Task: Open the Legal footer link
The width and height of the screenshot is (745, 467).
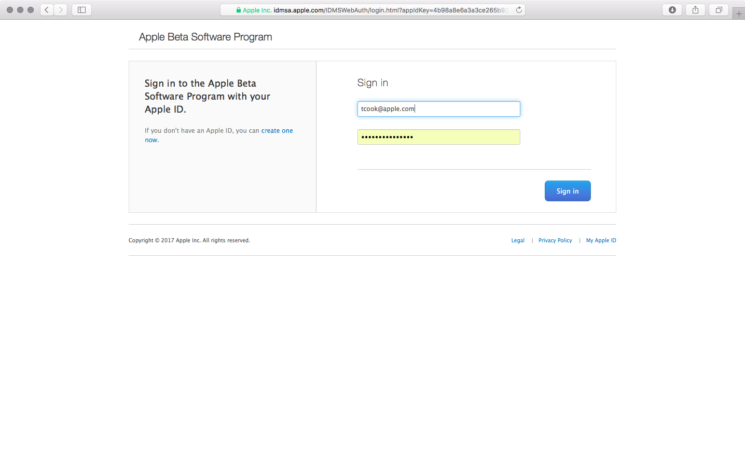Action: pyautogui.click(x=517, y=240)
